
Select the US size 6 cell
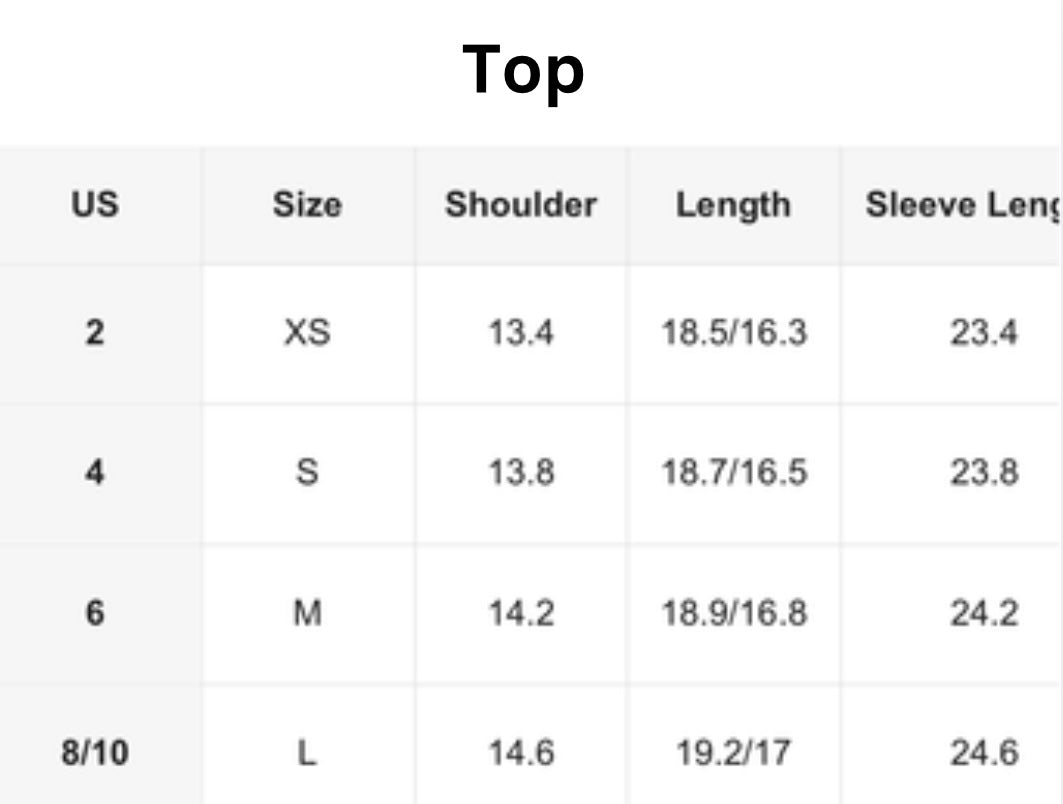94,613
